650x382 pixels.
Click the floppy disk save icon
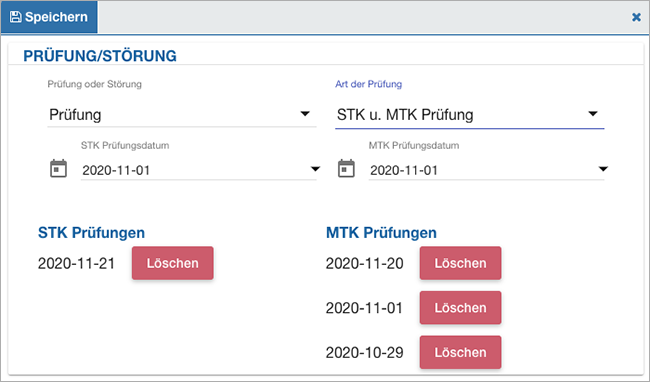coord(16,17)
